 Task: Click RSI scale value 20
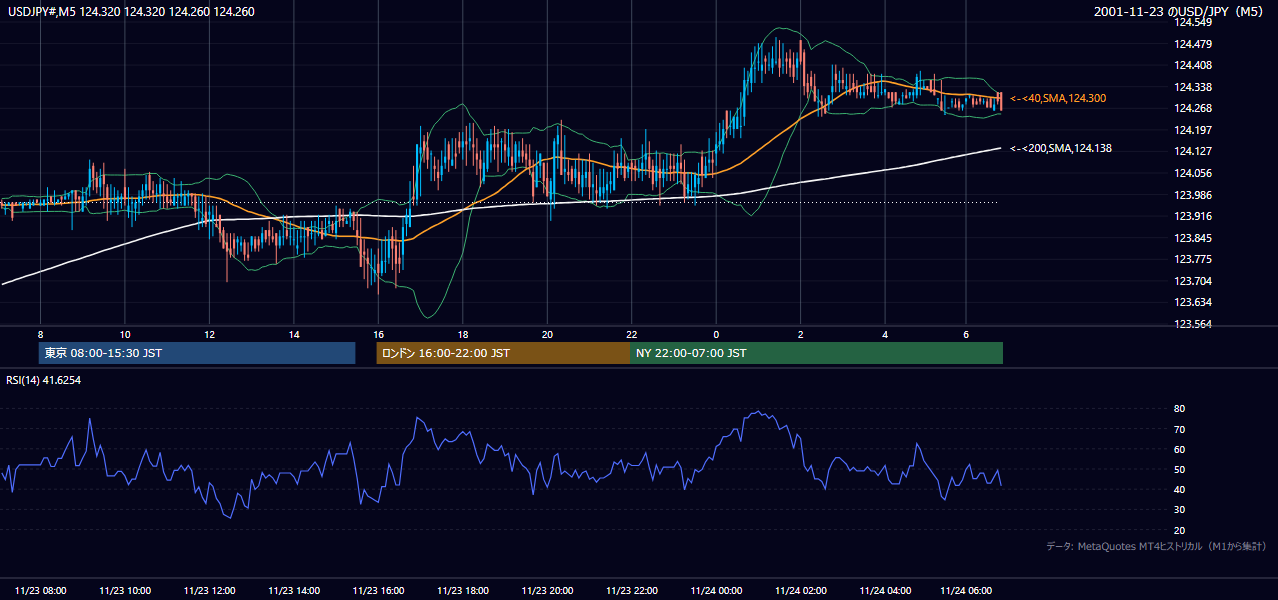point(1179,530)
